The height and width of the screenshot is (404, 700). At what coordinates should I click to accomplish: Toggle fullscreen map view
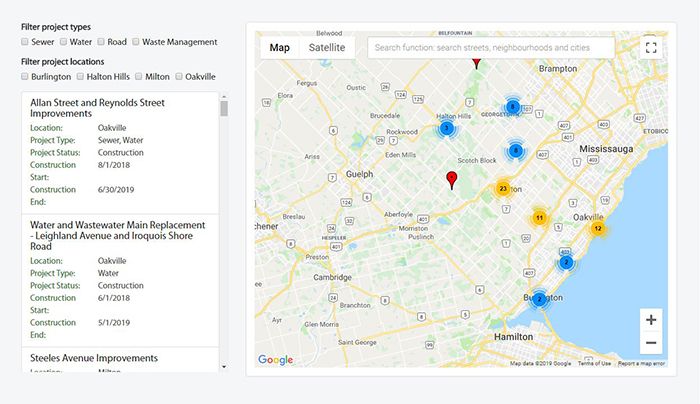(x=651, y=47)
